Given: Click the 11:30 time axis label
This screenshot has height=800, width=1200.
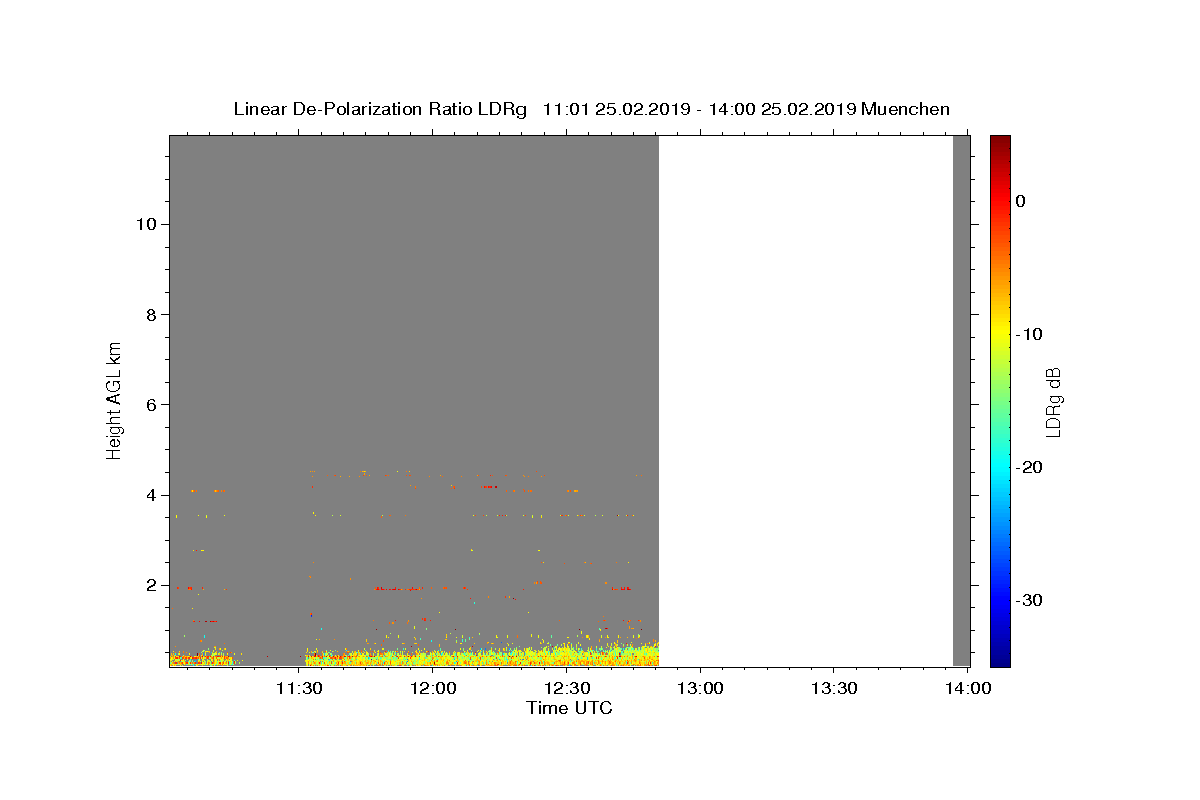Looking at the screenshot, I should 299,688.
